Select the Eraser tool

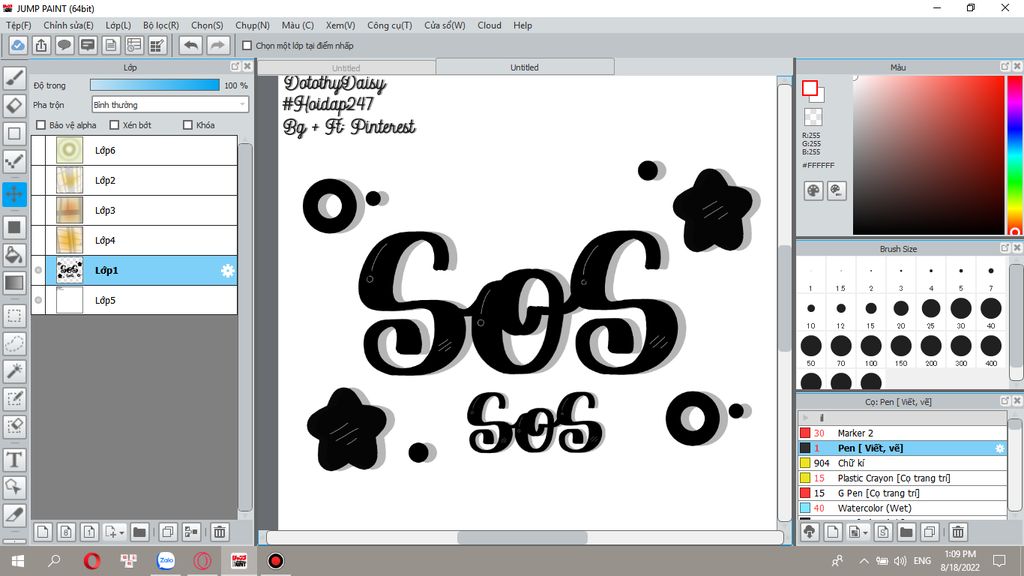pos(14,105)
